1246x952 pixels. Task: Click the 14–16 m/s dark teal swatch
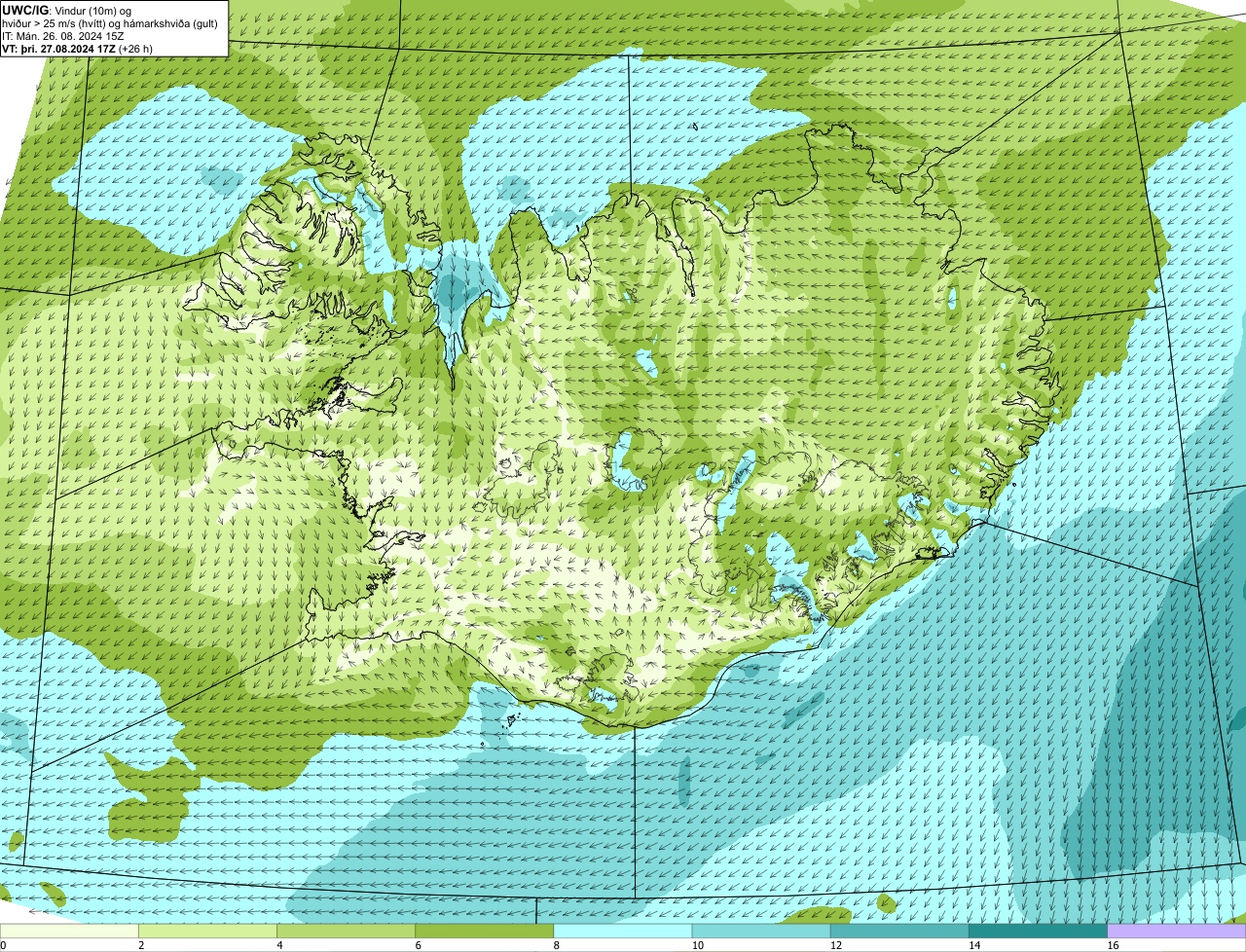click(1038, 932)
